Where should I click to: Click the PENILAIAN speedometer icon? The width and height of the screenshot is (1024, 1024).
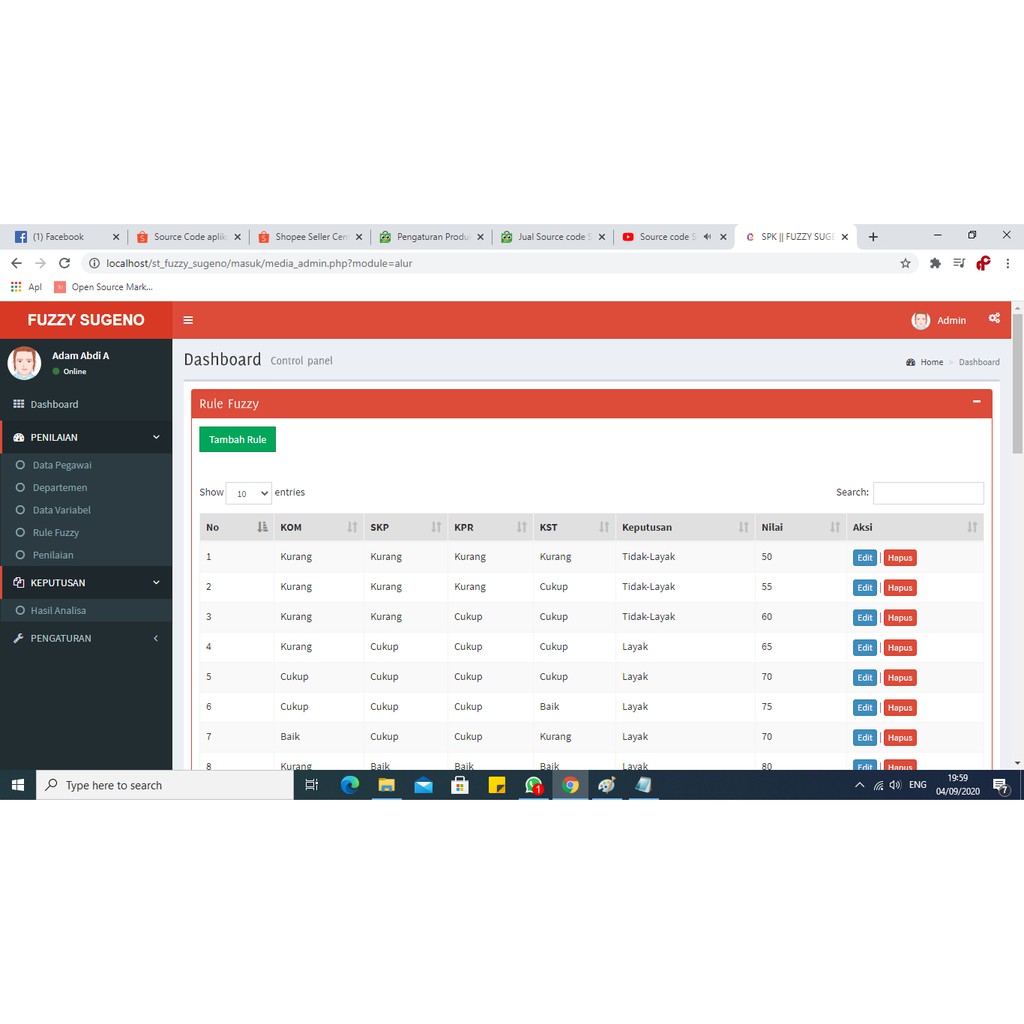click(x=20, y=437)
